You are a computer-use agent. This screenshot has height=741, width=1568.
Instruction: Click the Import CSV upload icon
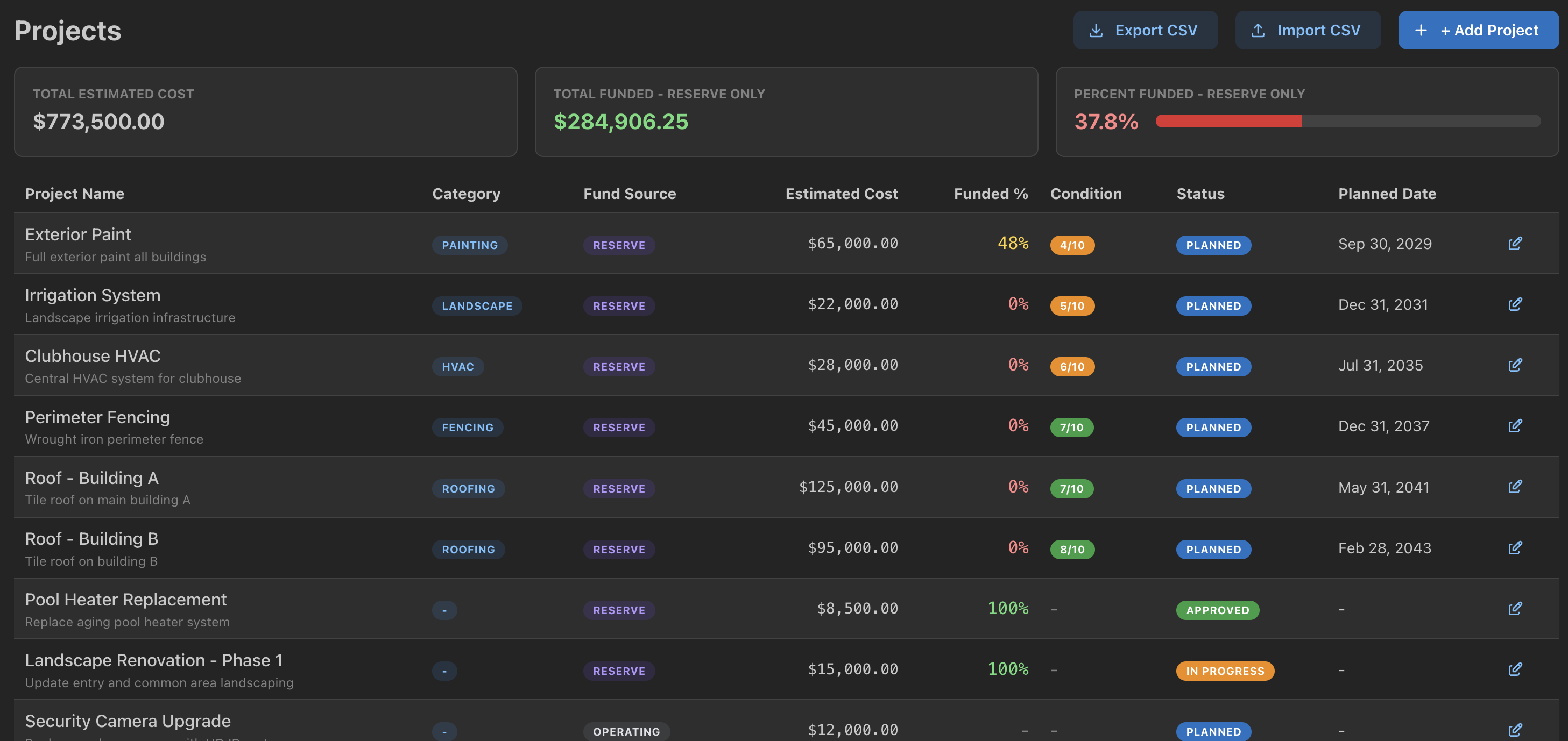click(x=1258, y=30)
